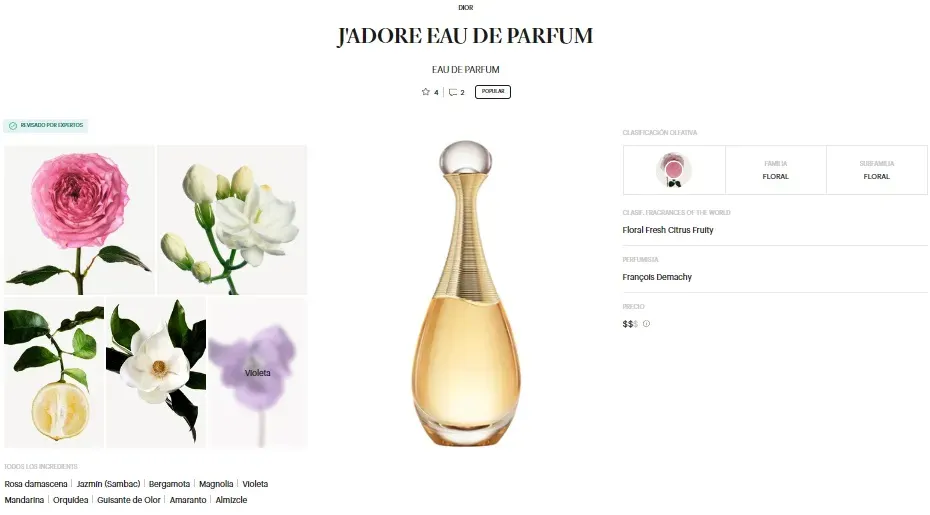930x515 pixels.
Task: Click the price info icon
Action: coord(646,324)
